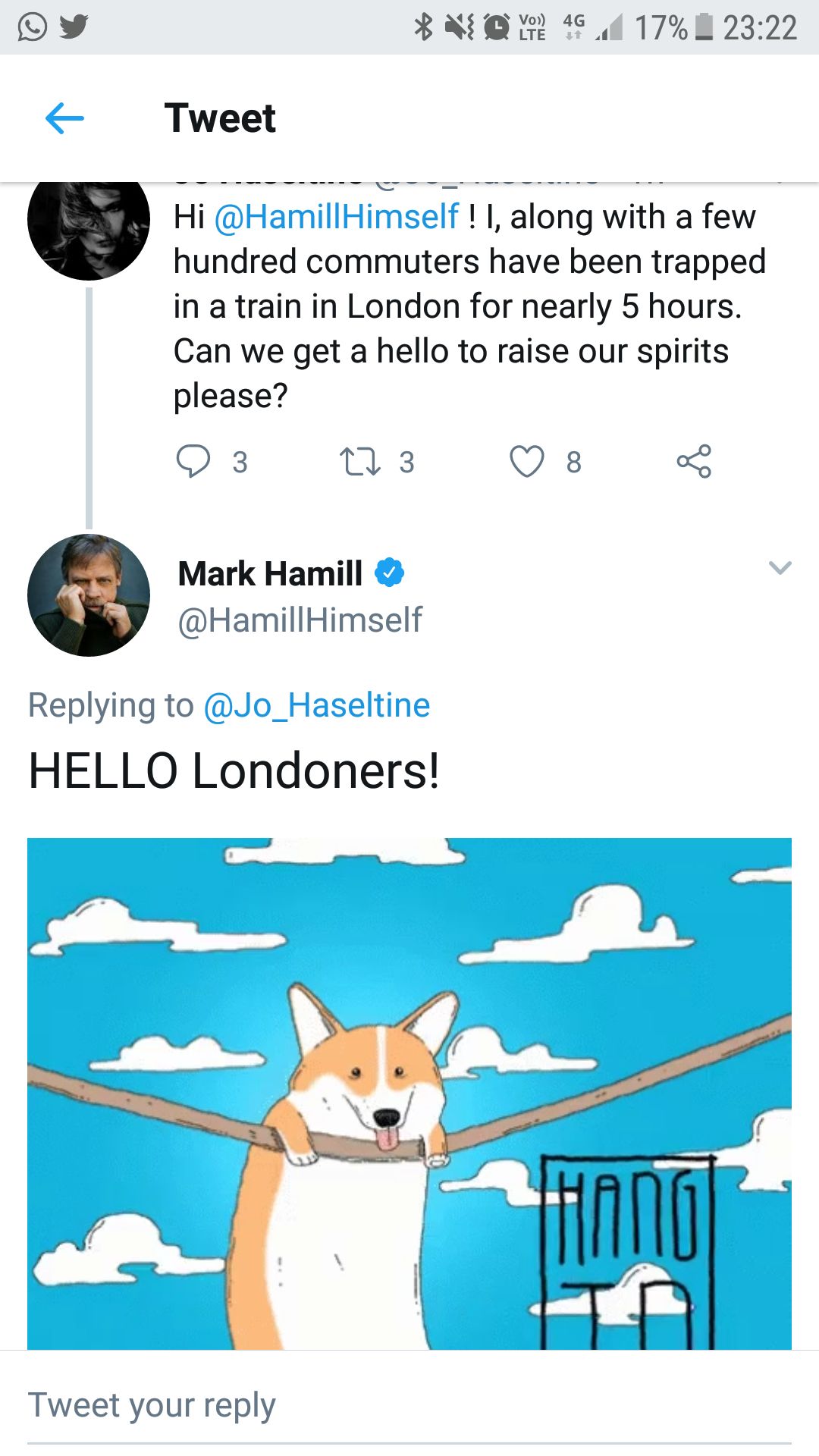
Task: Tap the @HamillHimself handle under the name
Action: 300,620
